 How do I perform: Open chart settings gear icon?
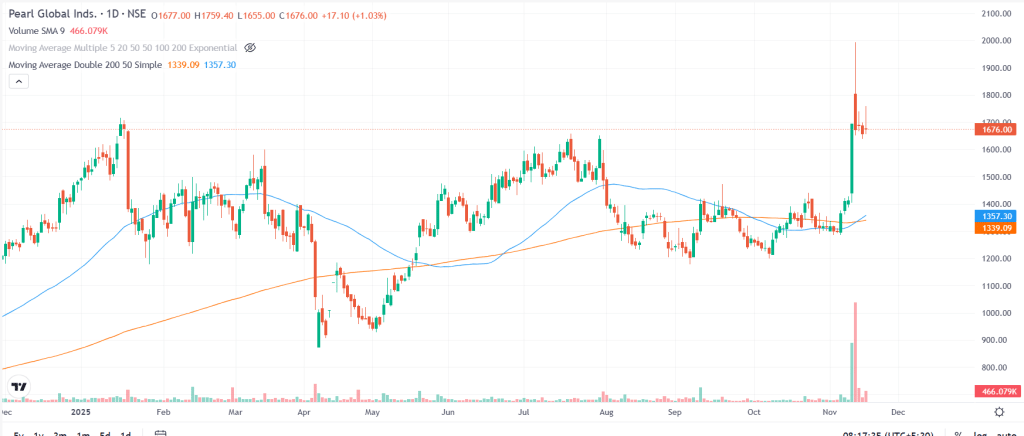click(999, 411)
